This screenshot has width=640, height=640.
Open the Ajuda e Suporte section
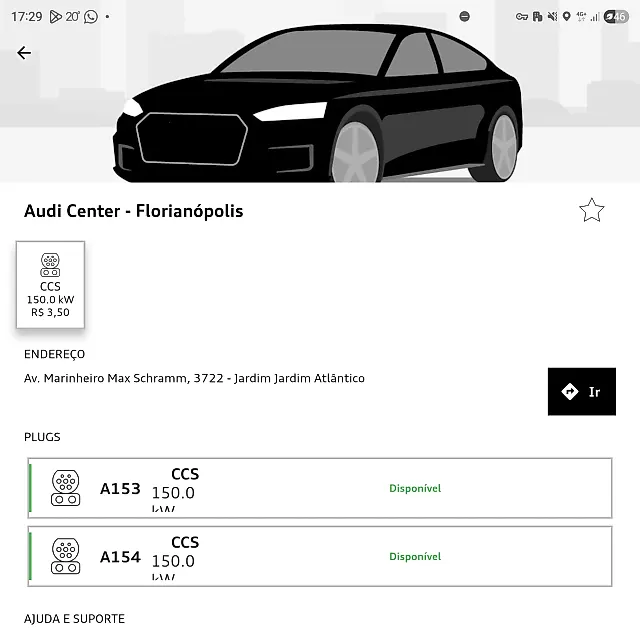[x=74, y=619]
